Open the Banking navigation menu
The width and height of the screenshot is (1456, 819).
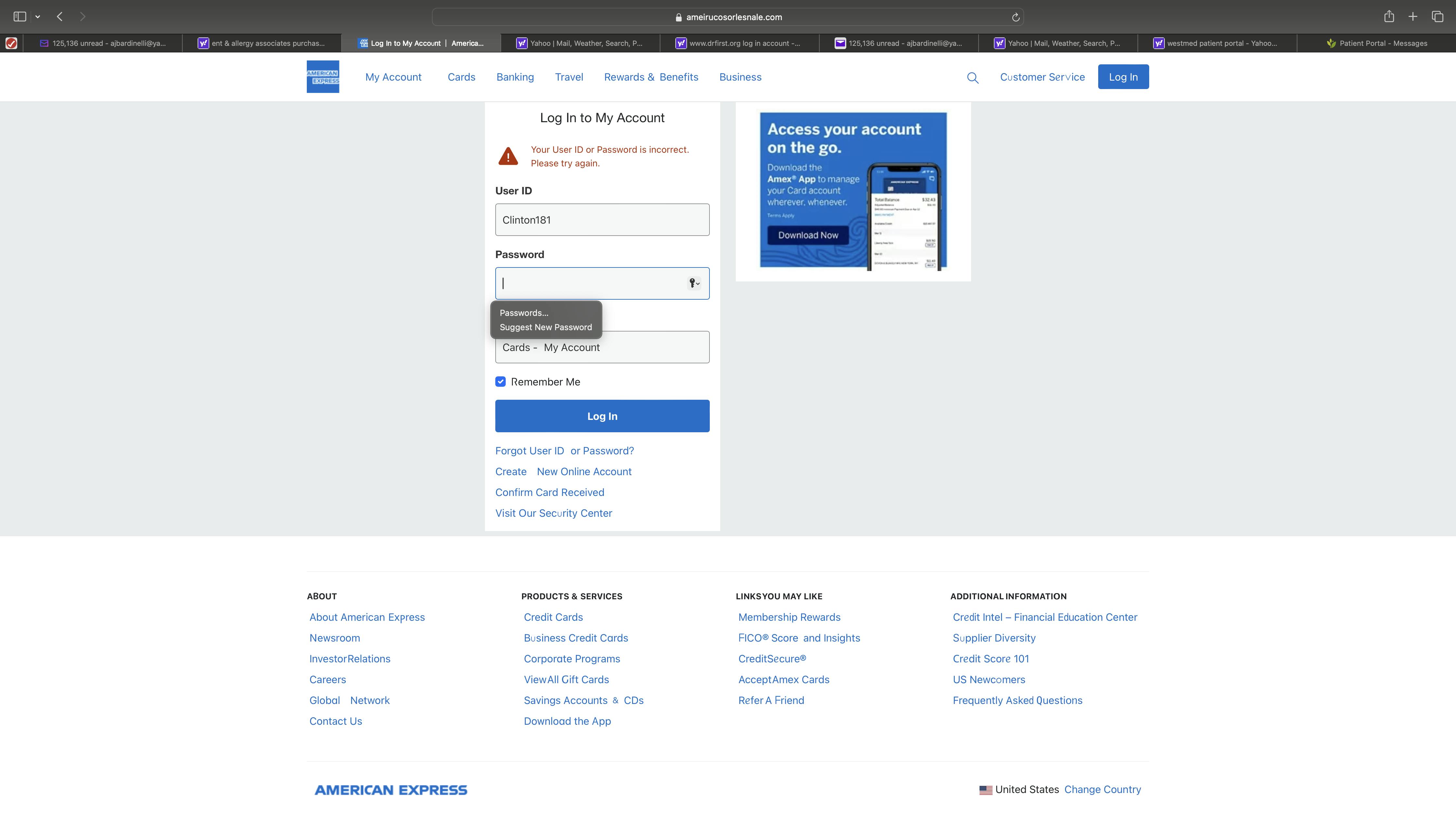(515, 77)
